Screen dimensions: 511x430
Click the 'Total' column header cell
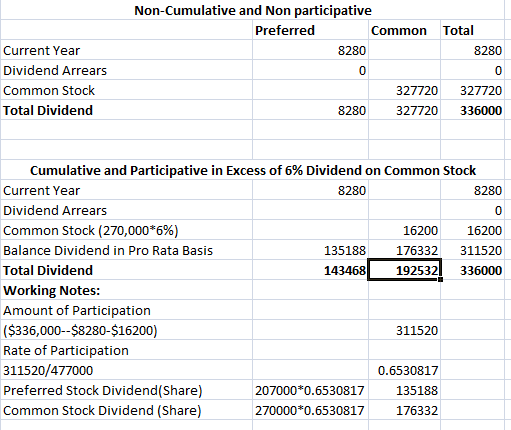click(472, 30)
